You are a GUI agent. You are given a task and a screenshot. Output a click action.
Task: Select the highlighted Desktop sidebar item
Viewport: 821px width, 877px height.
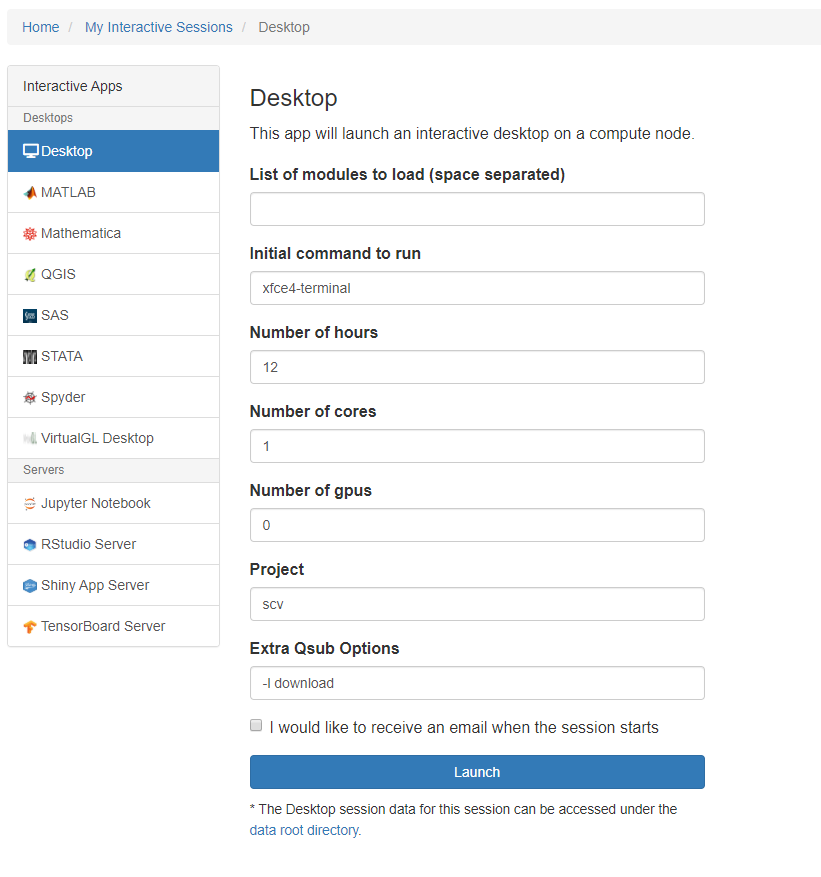114,151
